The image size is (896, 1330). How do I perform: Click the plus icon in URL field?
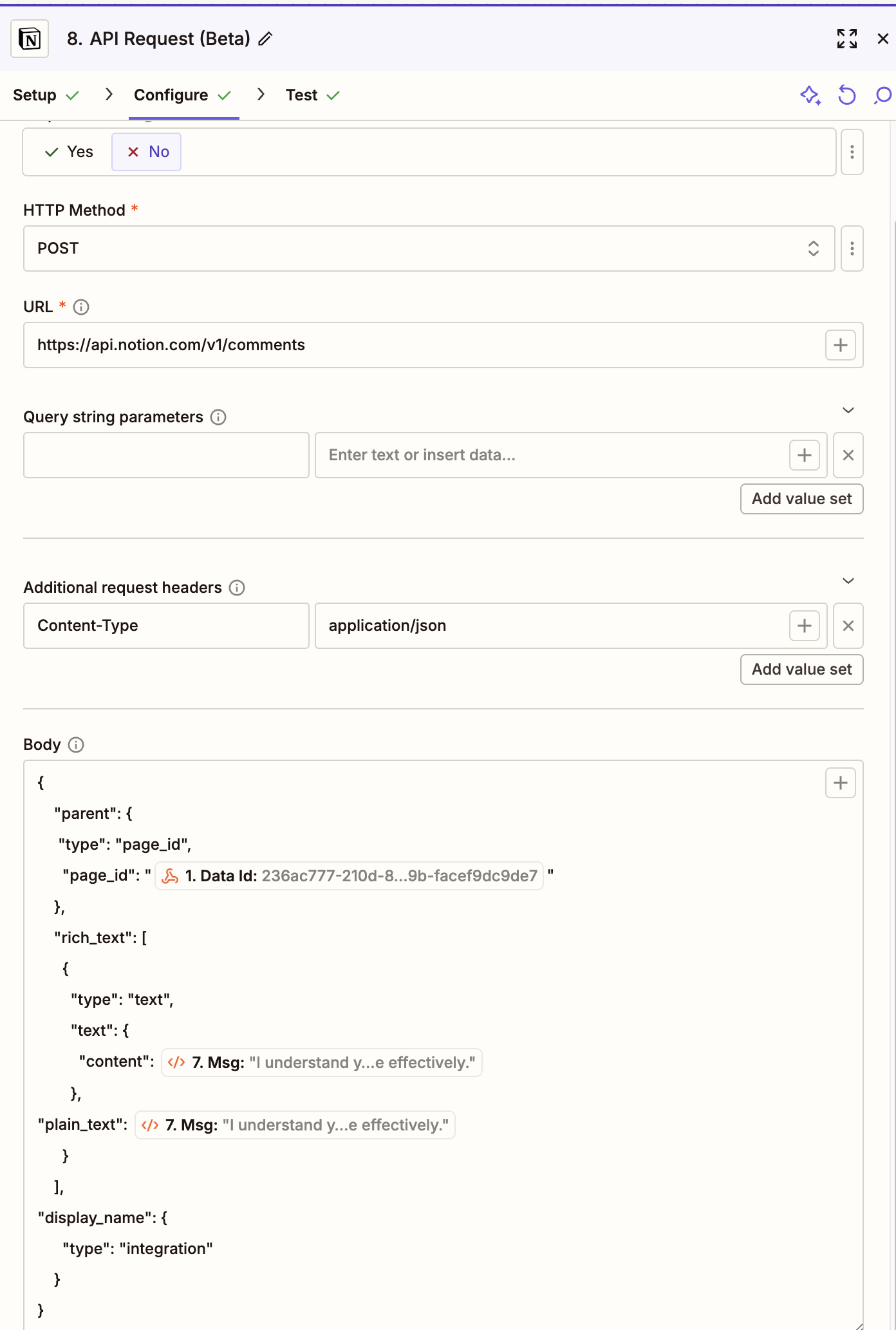click(x=840, y=345)
